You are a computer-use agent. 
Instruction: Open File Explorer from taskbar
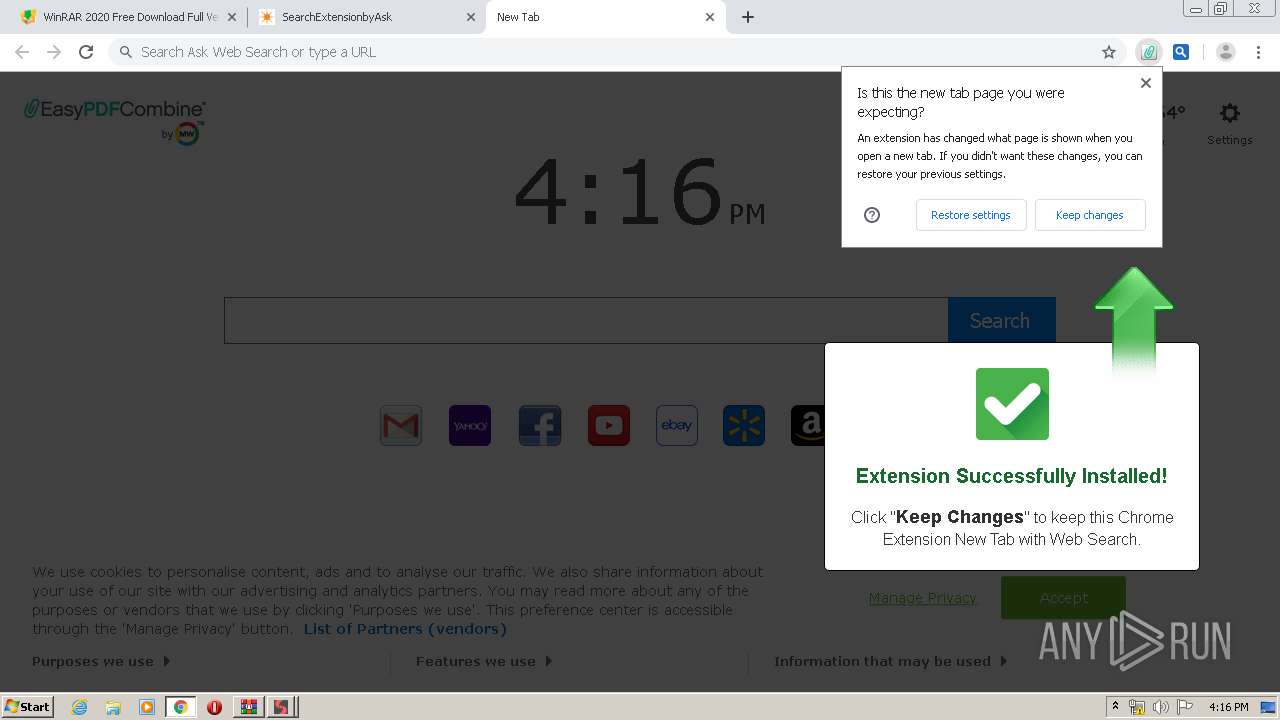(x=113, y=707)
